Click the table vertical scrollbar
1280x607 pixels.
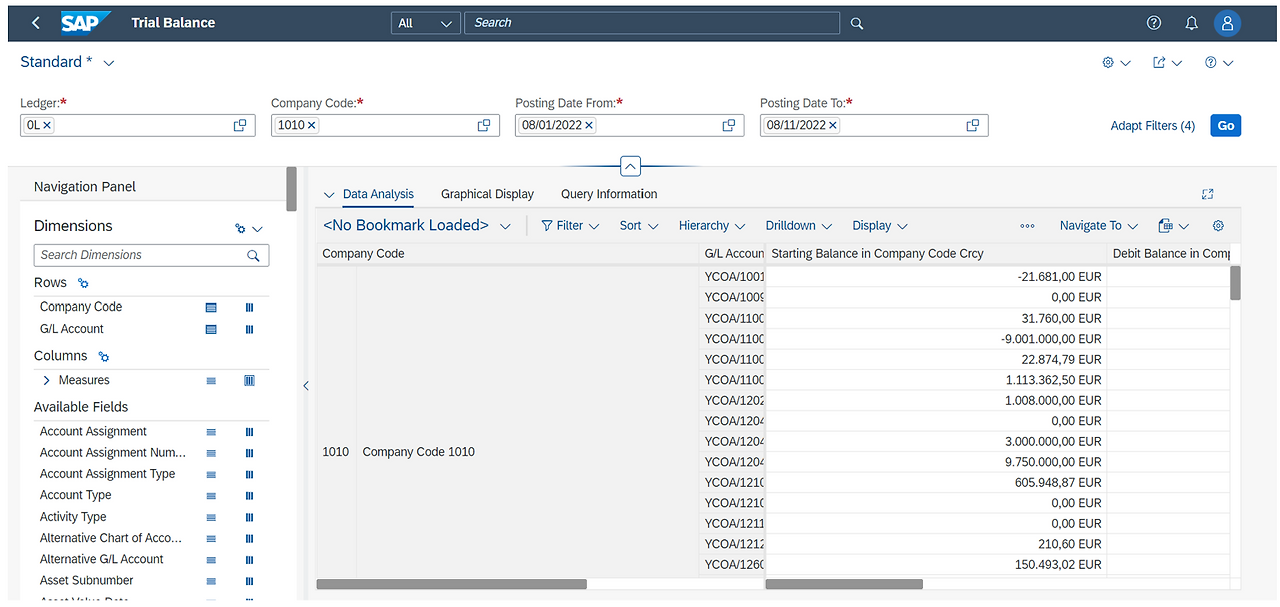click(1235, 283)
